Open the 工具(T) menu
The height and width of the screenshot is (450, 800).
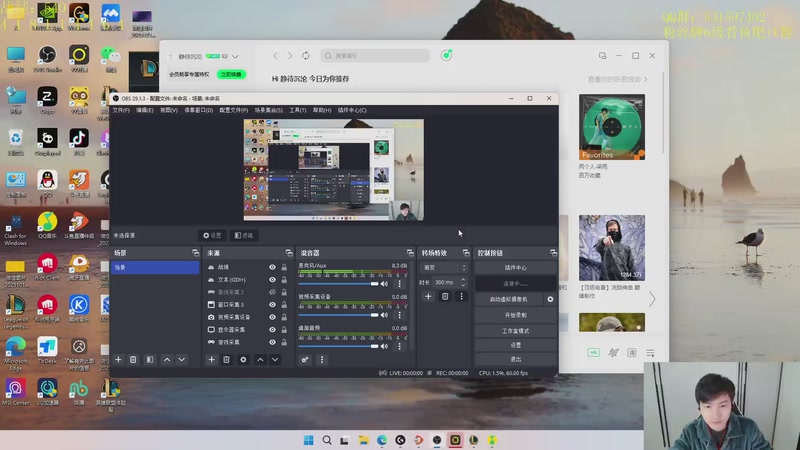297,110
